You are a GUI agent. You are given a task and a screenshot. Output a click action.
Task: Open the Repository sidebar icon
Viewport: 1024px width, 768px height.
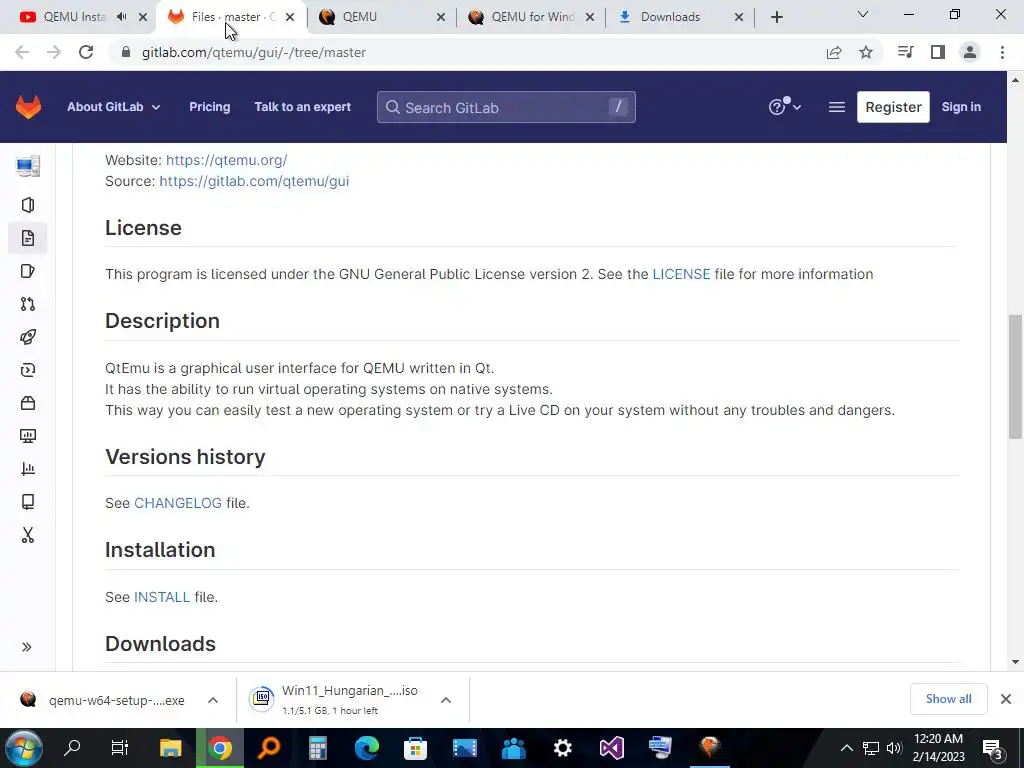pos(27,238)
